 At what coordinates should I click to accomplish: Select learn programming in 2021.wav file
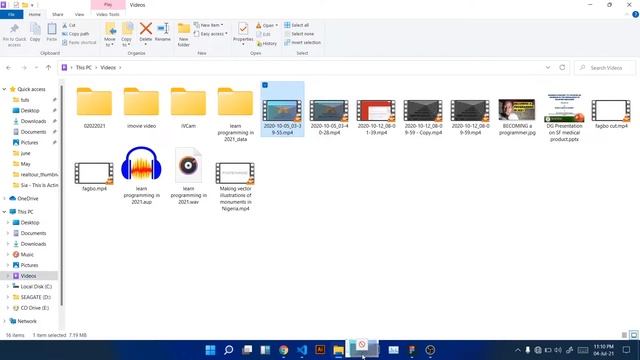(188, 176)
